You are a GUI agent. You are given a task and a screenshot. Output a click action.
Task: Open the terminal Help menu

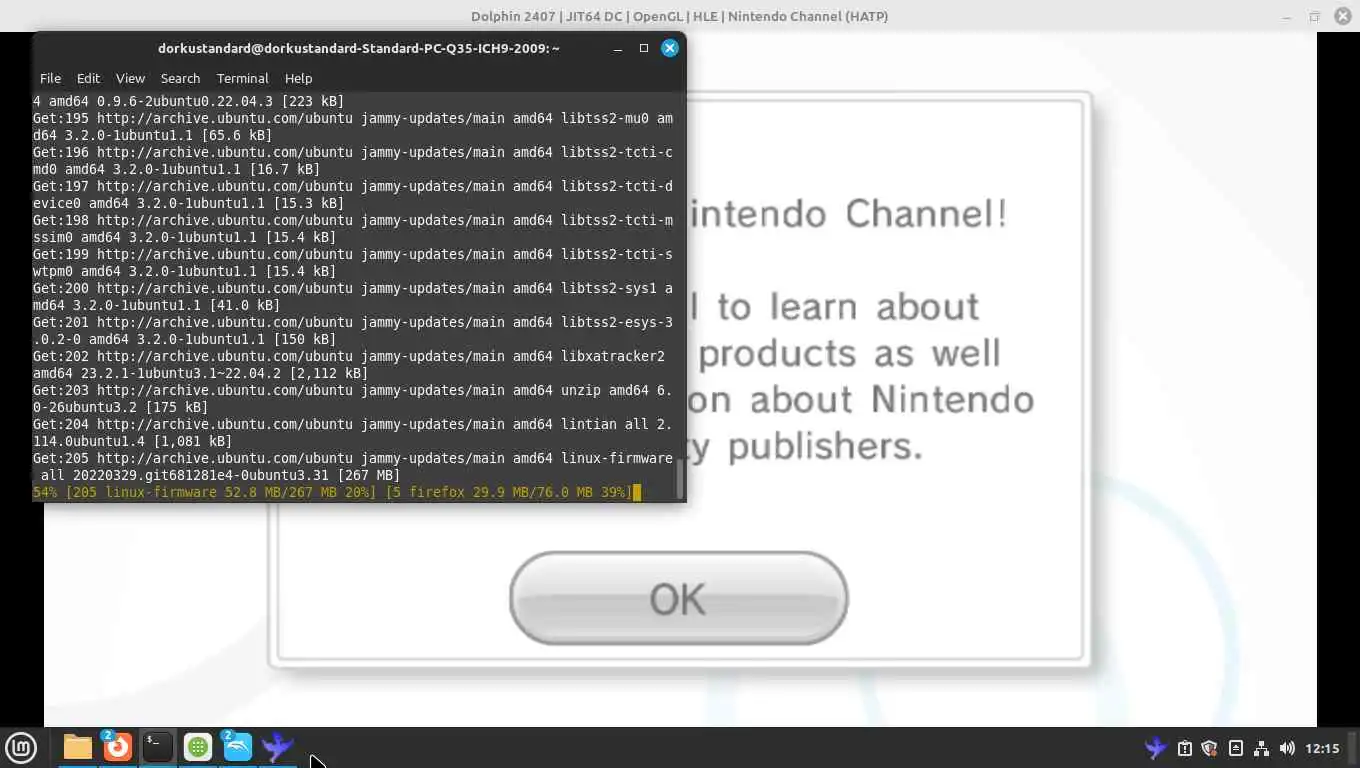pyautogui.click(x=298, y=78)
